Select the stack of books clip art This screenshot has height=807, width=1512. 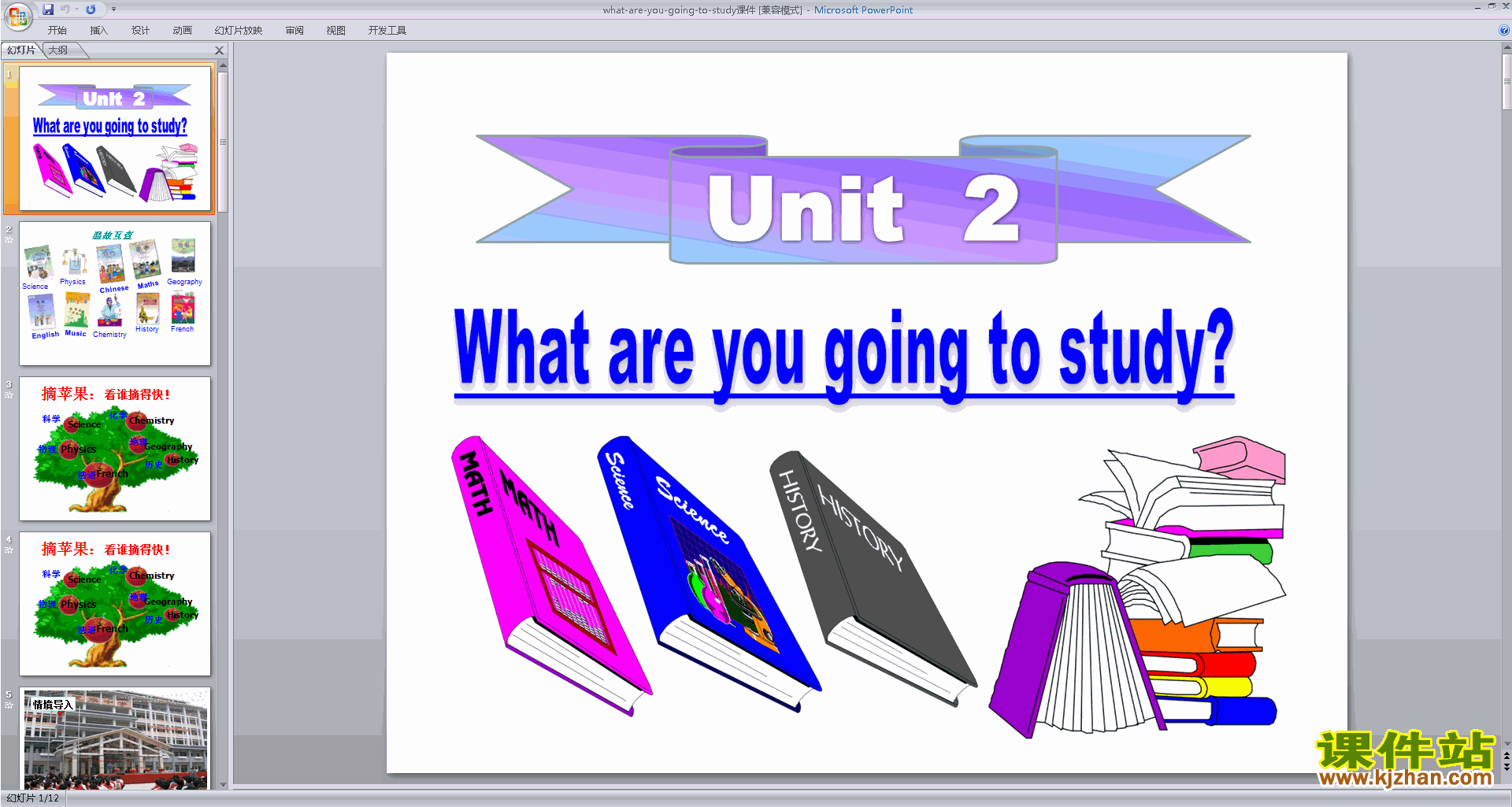pyautogui.click(x=1138, y=587)
